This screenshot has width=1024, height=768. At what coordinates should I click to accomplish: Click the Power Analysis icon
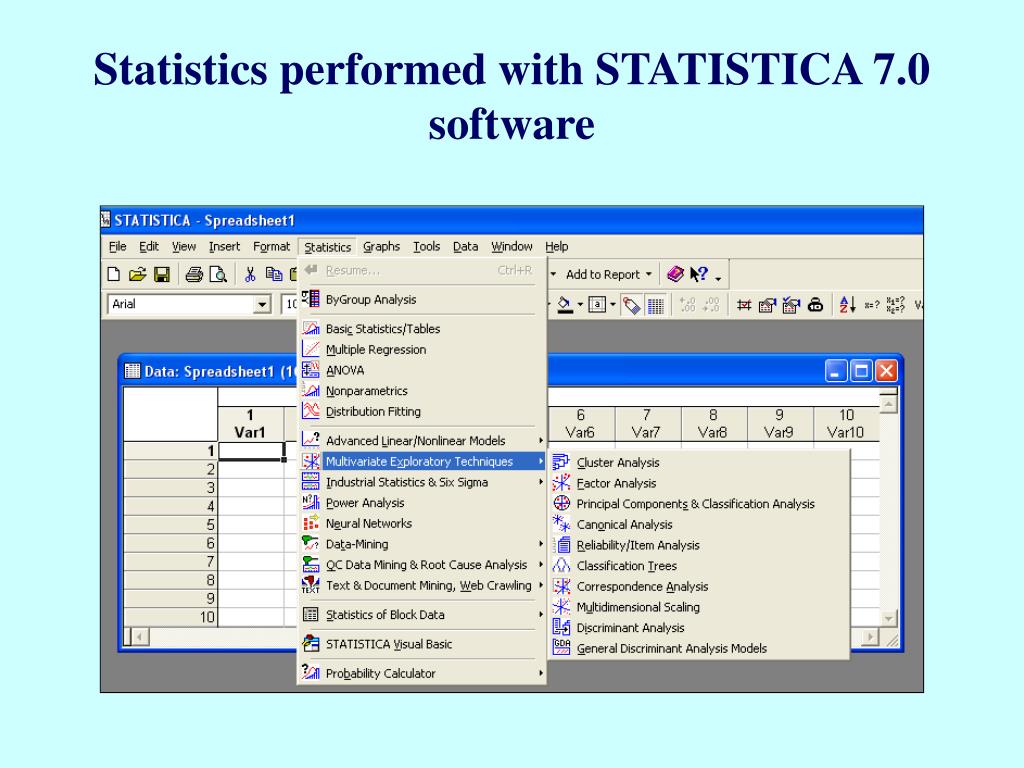click(311, 502)
